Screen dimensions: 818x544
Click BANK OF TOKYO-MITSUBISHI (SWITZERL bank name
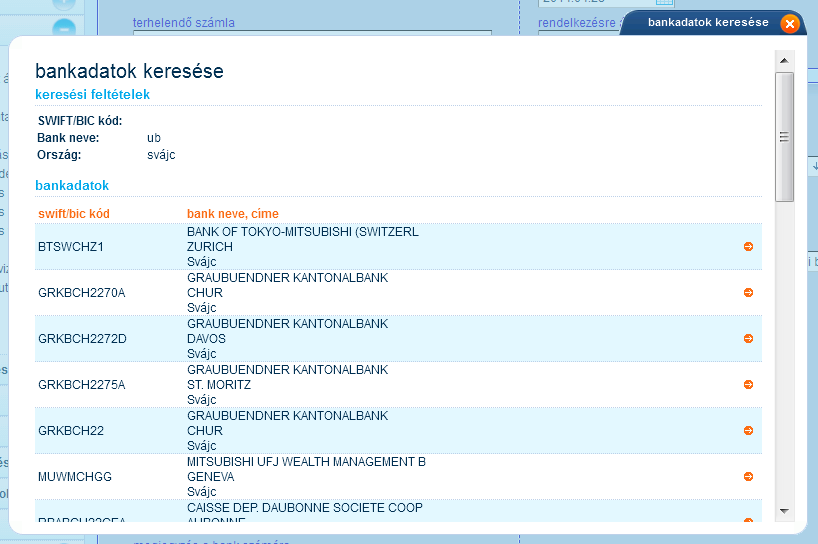(x=303, y=232)
